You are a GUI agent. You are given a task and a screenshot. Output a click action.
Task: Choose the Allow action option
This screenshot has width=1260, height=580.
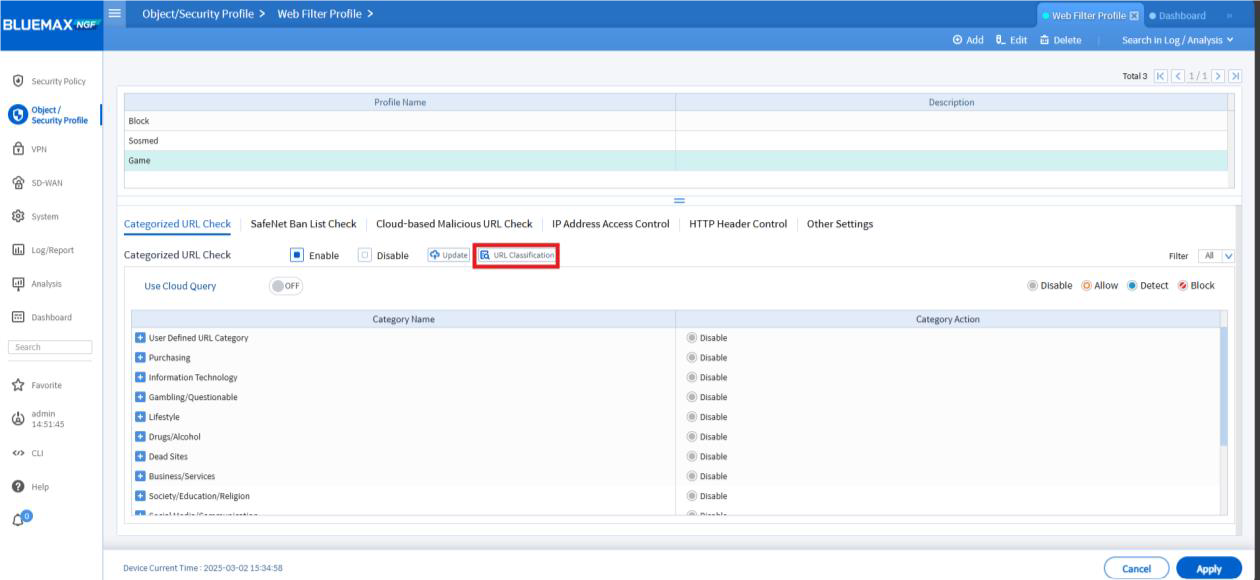[1099, 286]
